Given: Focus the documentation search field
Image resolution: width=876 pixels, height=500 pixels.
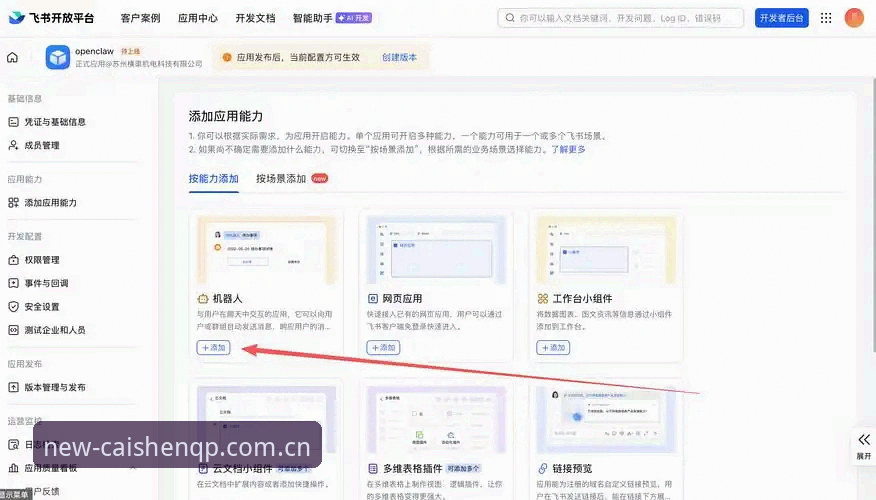Looking at the screenshot, I should coord(621,18).
